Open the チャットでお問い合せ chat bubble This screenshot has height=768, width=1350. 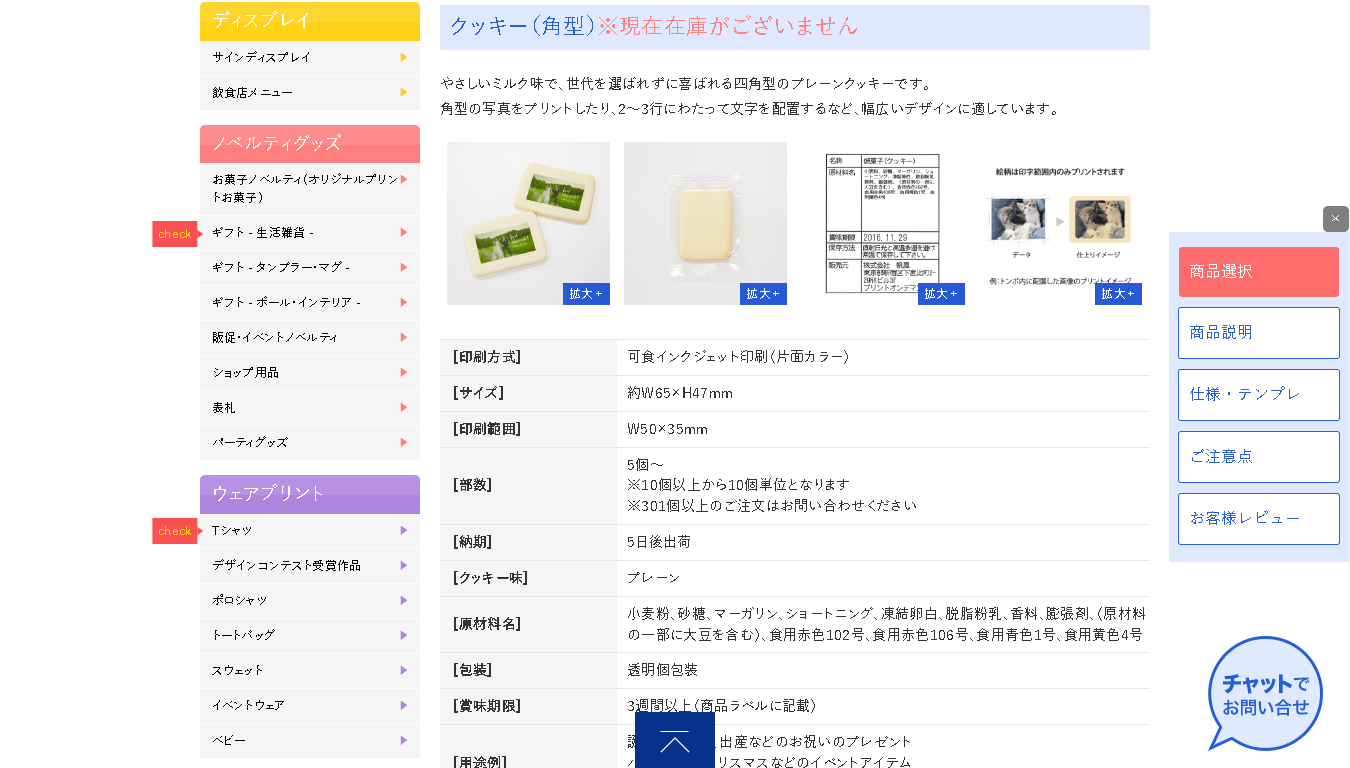pos(1264,693)
